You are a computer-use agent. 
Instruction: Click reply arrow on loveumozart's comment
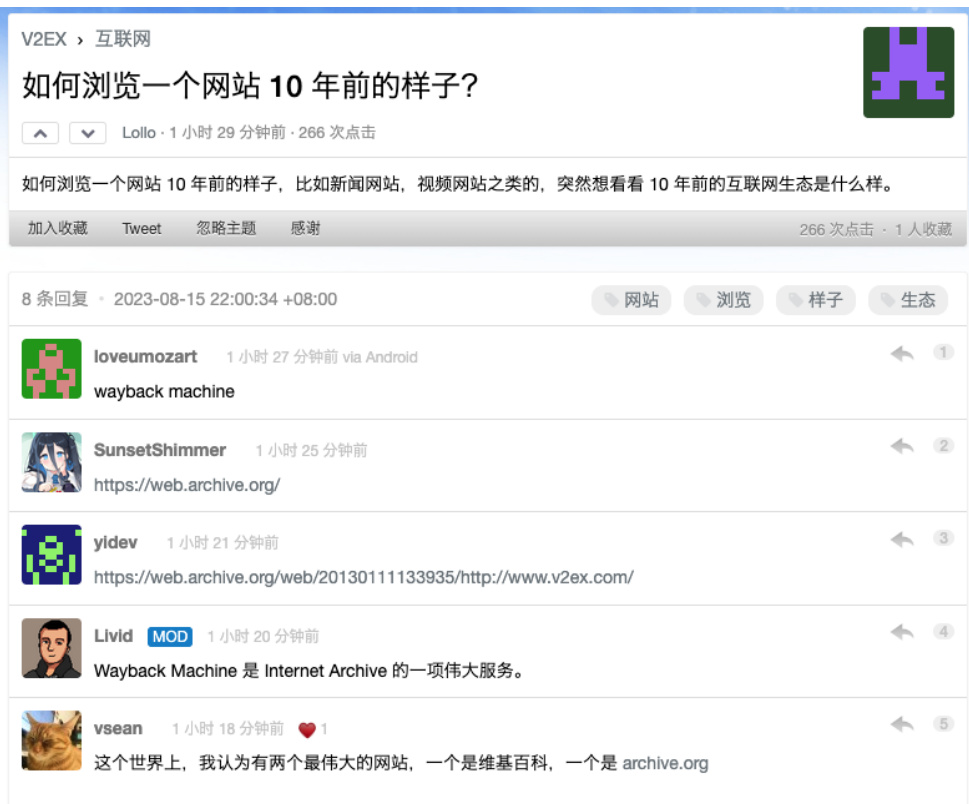coord(902,354)
